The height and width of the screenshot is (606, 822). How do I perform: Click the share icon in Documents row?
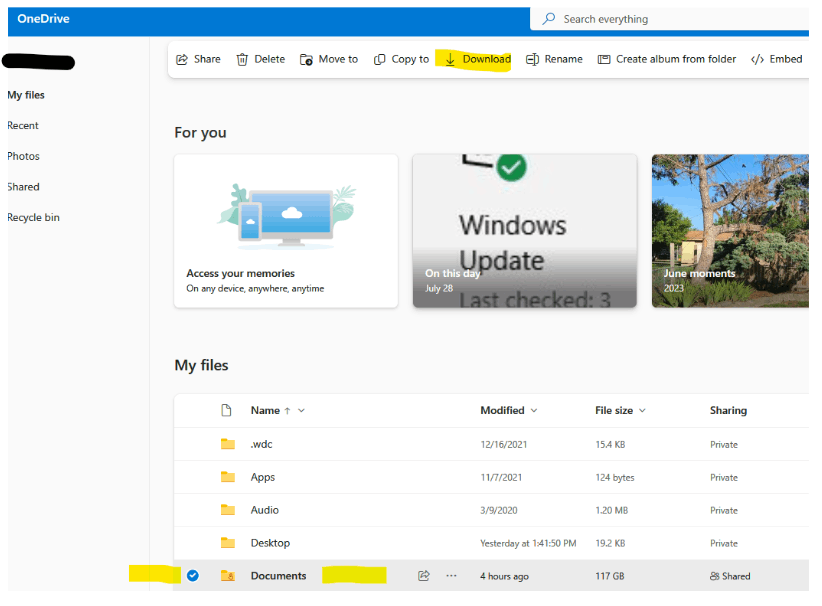click(424, 576)
